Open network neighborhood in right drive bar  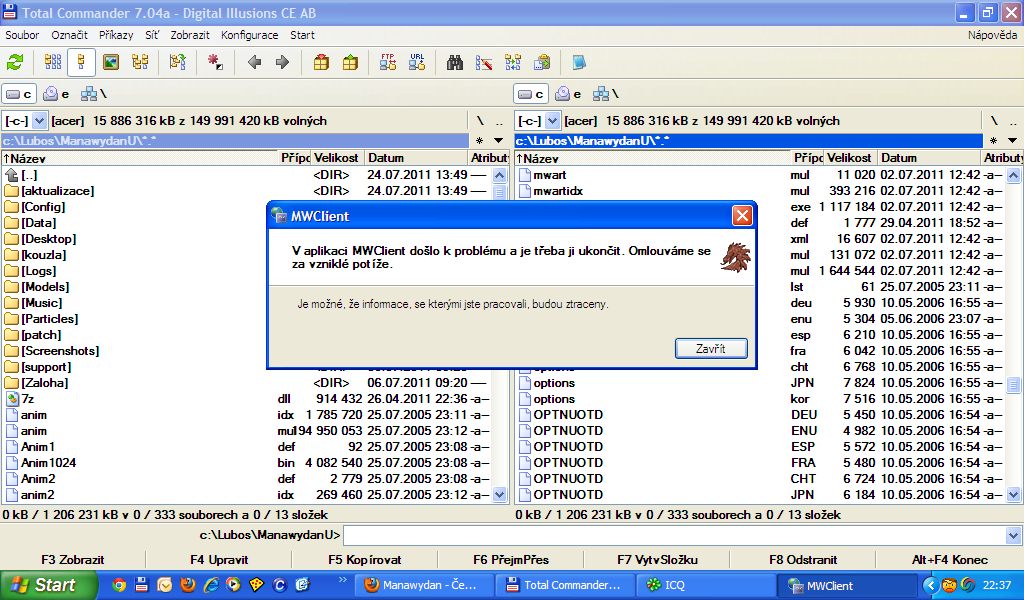click(x=605, y=95)
